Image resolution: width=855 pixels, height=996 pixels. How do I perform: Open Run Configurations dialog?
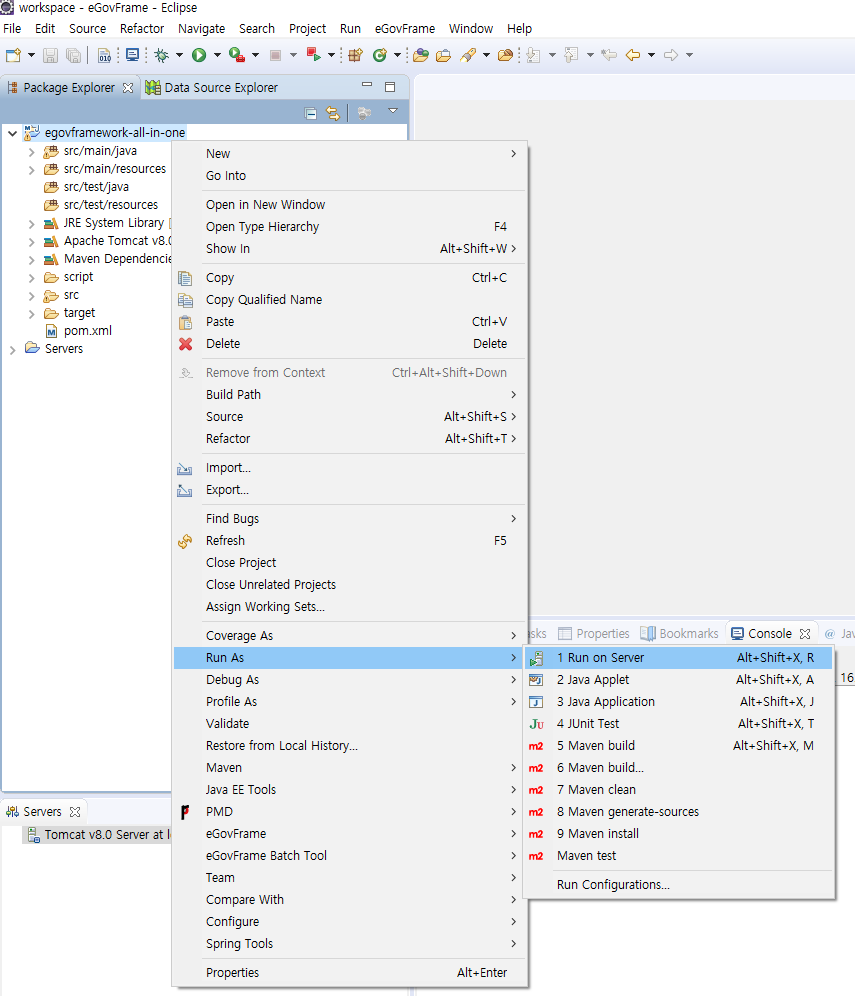[x=613, y=885]
